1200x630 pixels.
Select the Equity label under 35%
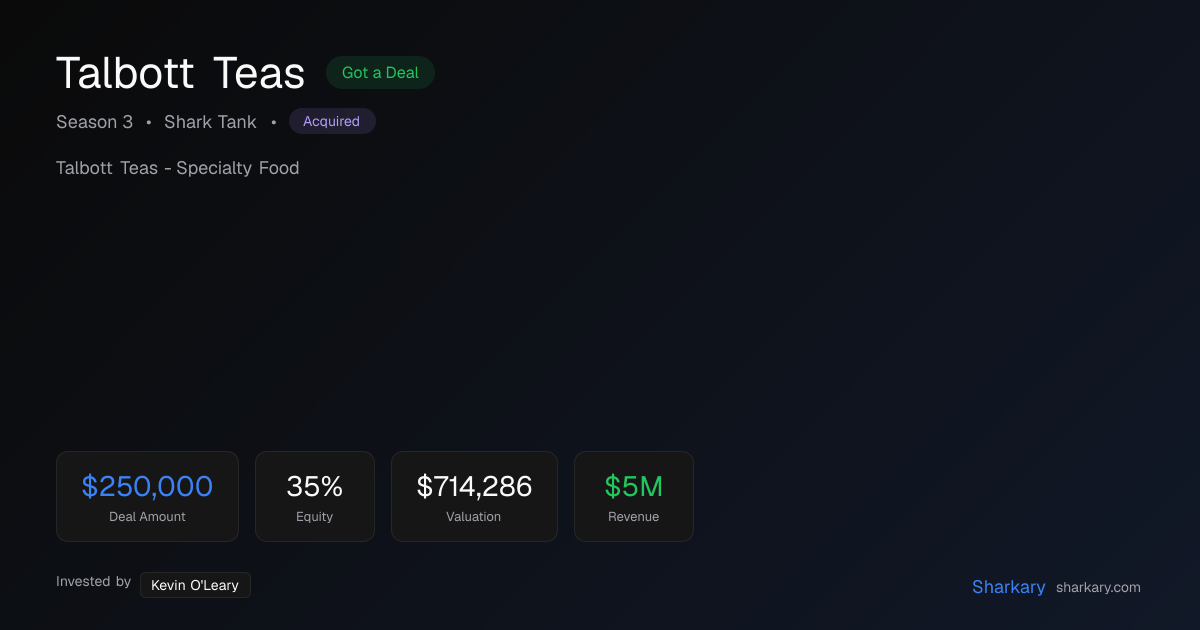(x=315, y=517)
